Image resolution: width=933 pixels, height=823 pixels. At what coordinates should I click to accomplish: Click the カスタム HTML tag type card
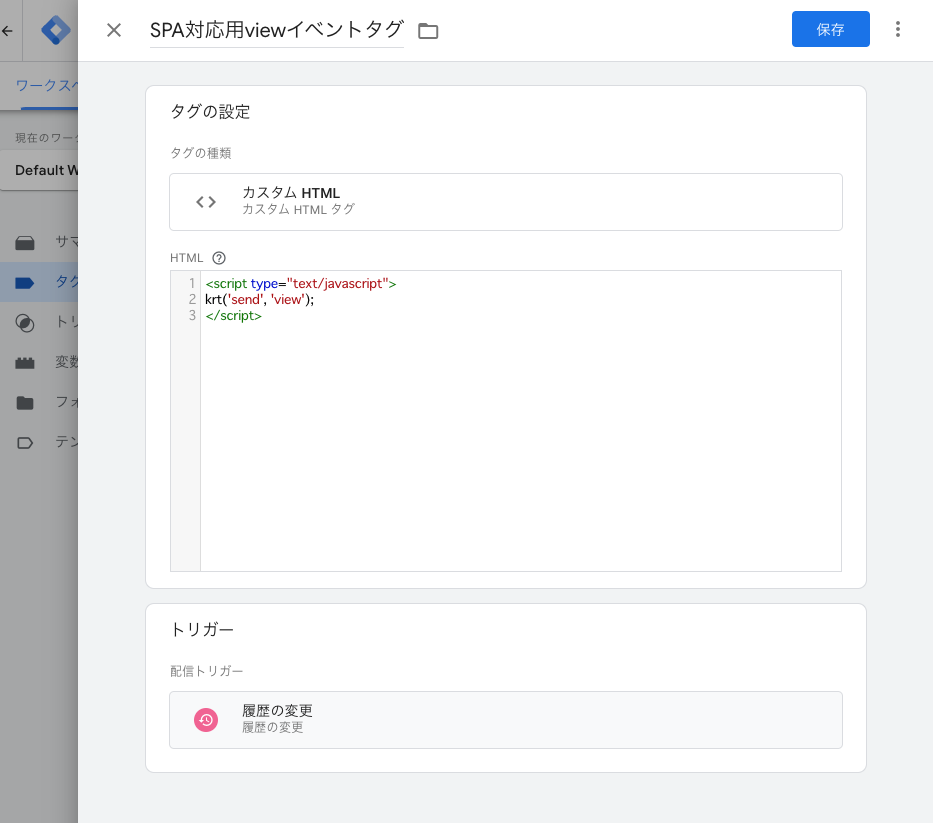[505, 202]
